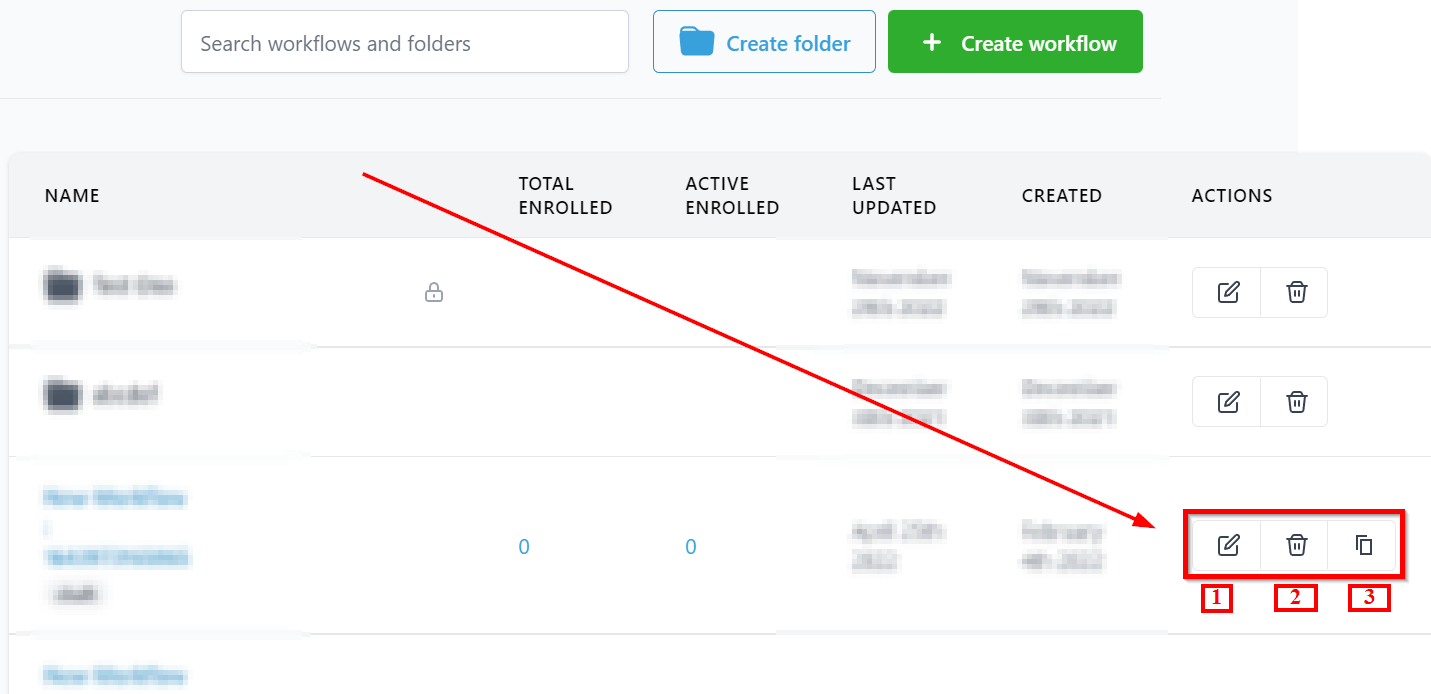The height and width of the screenshot is (694, 1431).
Task: Click the lock icon in first row
Action: coord(434,293)
